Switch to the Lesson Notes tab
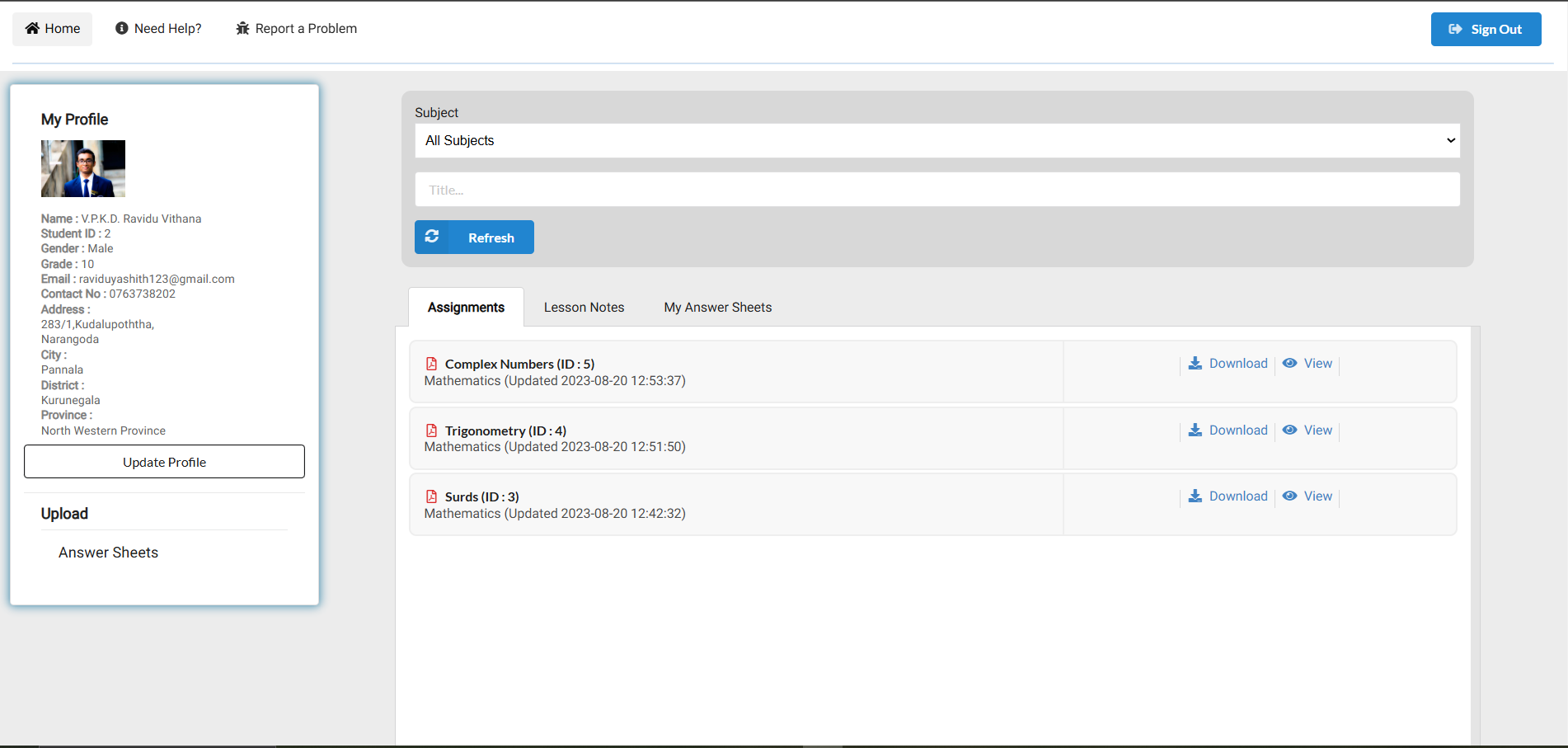The image size is (1568, 748). [x=584, y=308]
